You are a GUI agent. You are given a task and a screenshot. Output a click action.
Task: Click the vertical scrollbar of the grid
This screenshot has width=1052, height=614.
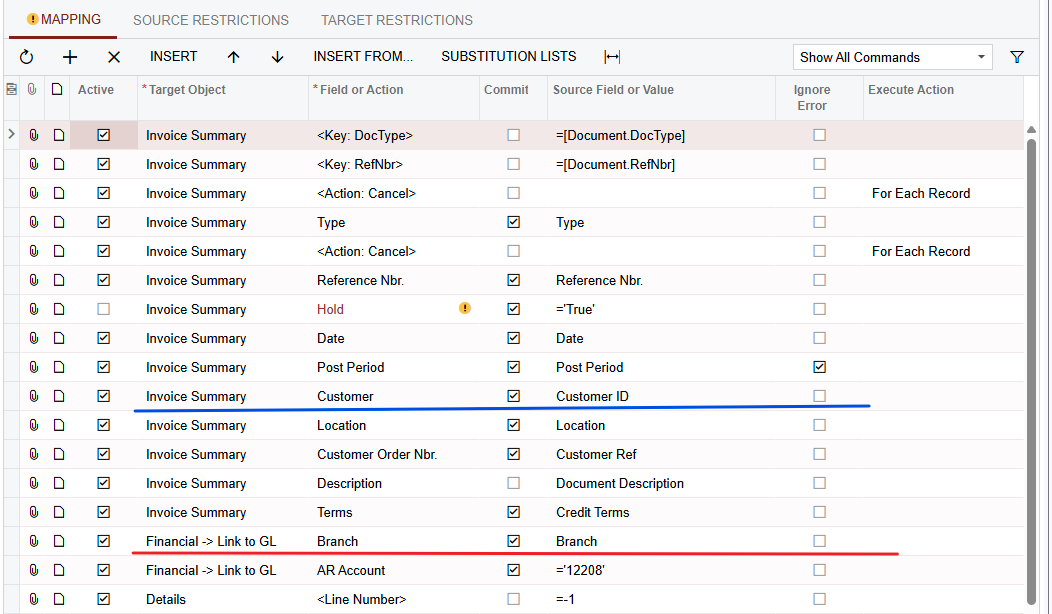pyautogui.click(x=1032, y=369)
